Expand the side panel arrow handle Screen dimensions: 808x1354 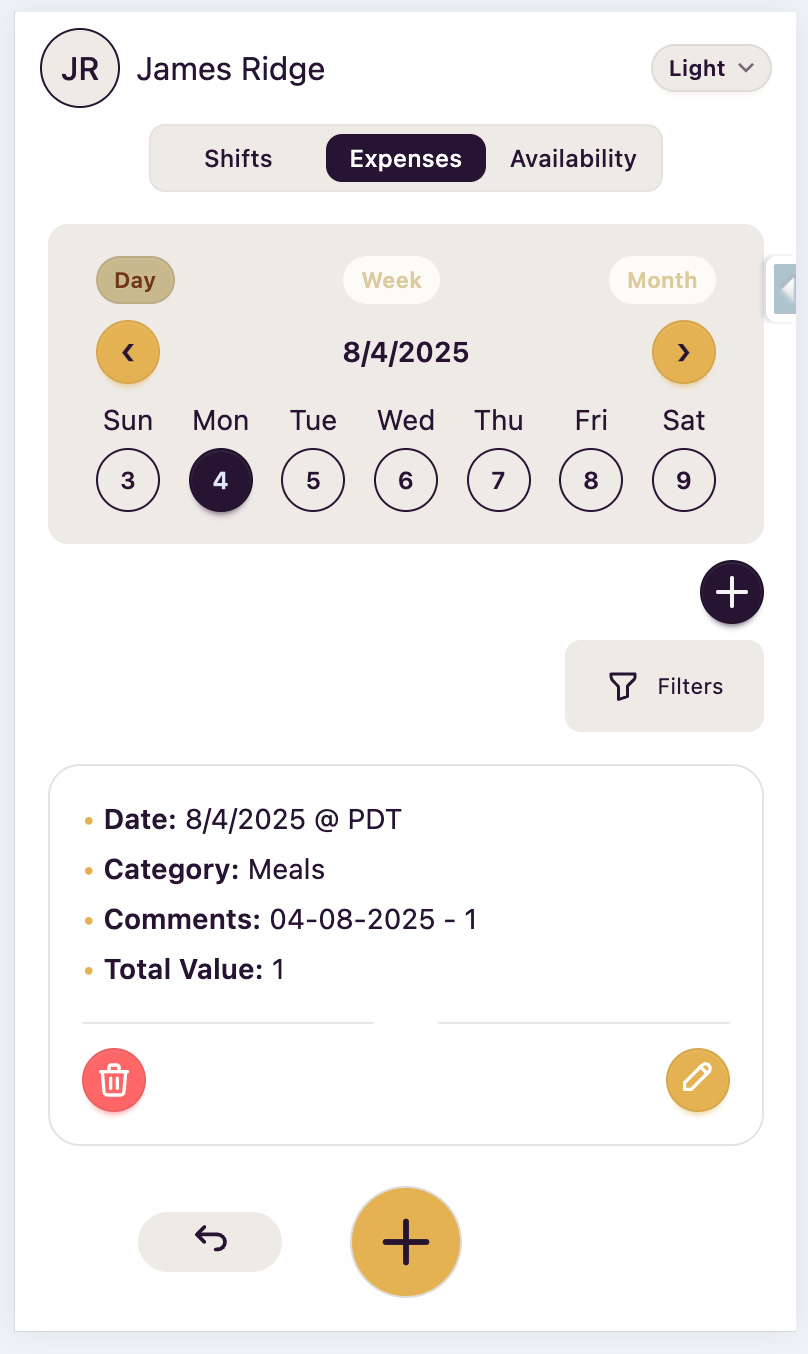786,289
